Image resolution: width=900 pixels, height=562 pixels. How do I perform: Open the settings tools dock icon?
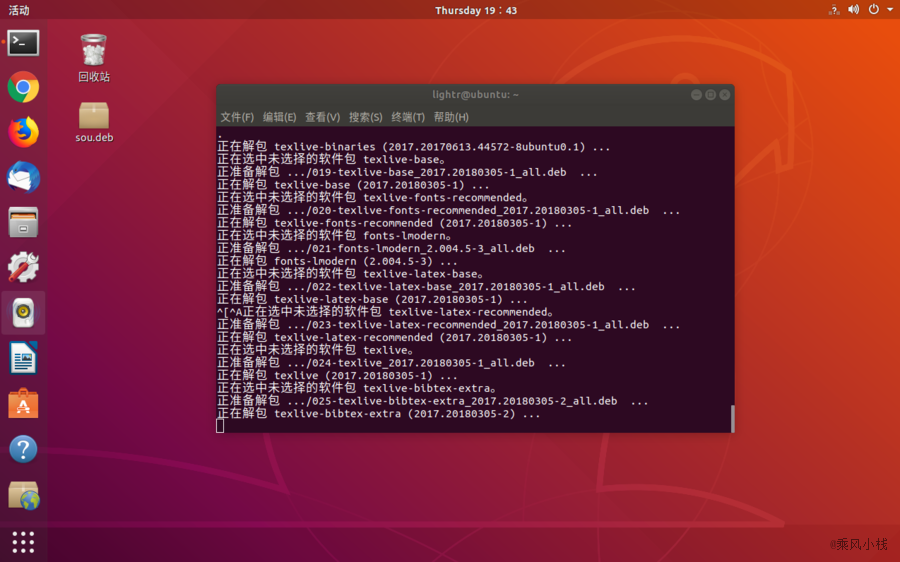click(x=23, y=267)
